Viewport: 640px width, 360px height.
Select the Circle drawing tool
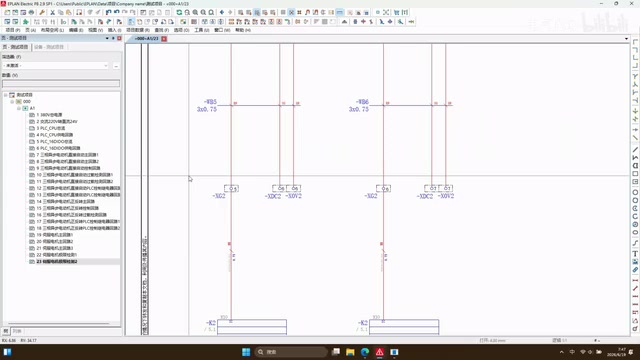635,192
